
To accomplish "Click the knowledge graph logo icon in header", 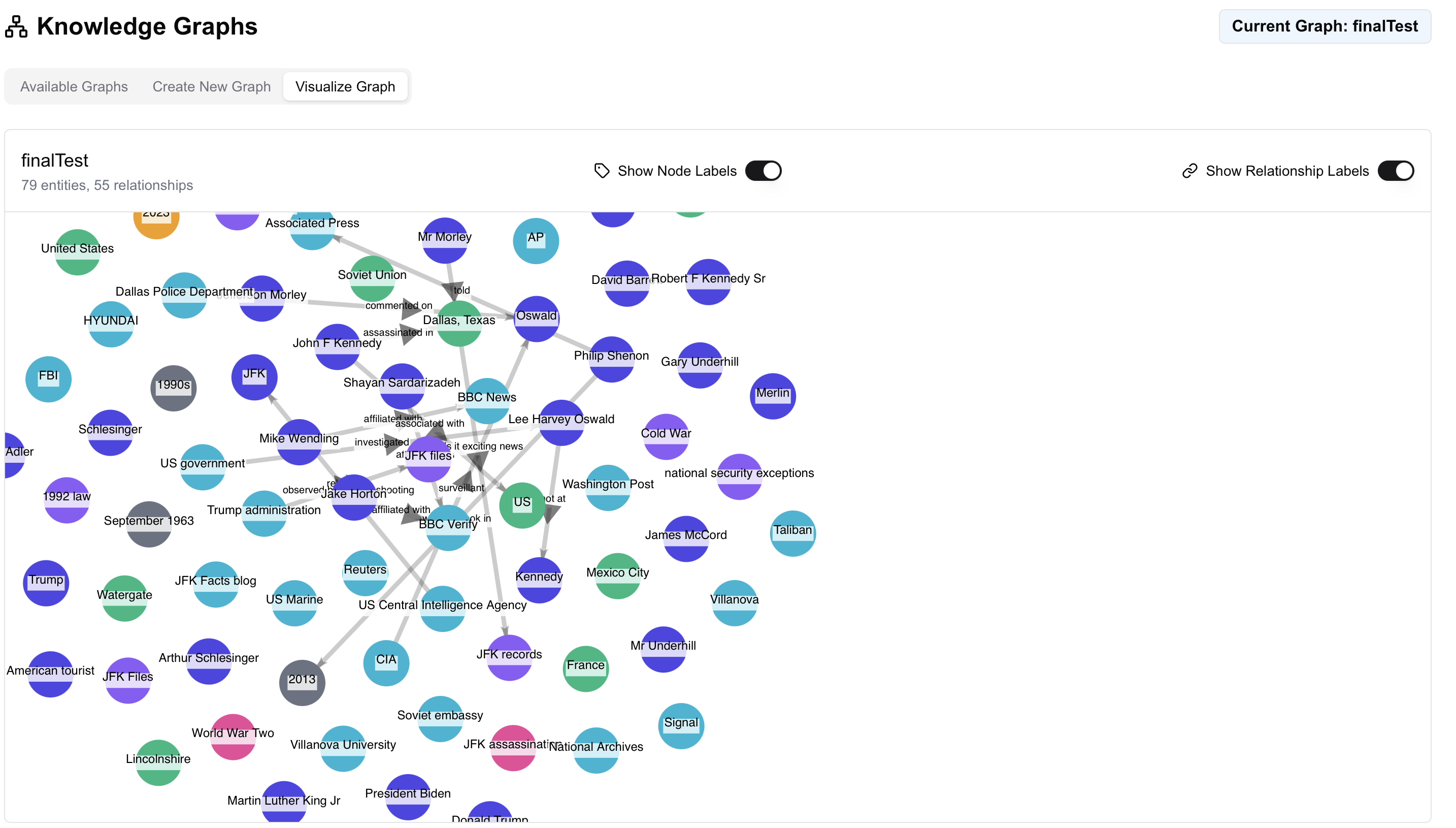I will click(15, 25).
